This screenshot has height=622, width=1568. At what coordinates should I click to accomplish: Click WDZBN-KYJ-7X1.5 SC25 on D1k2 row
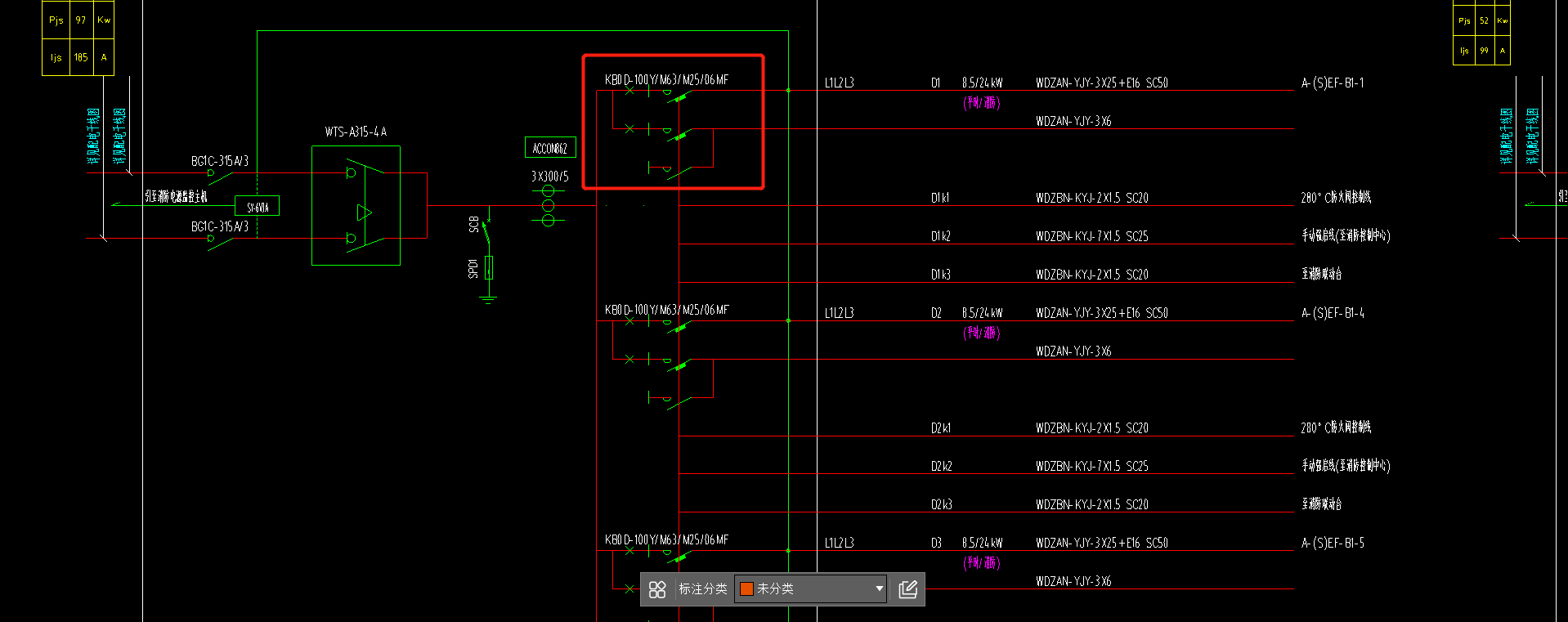tap(1092, 236)
